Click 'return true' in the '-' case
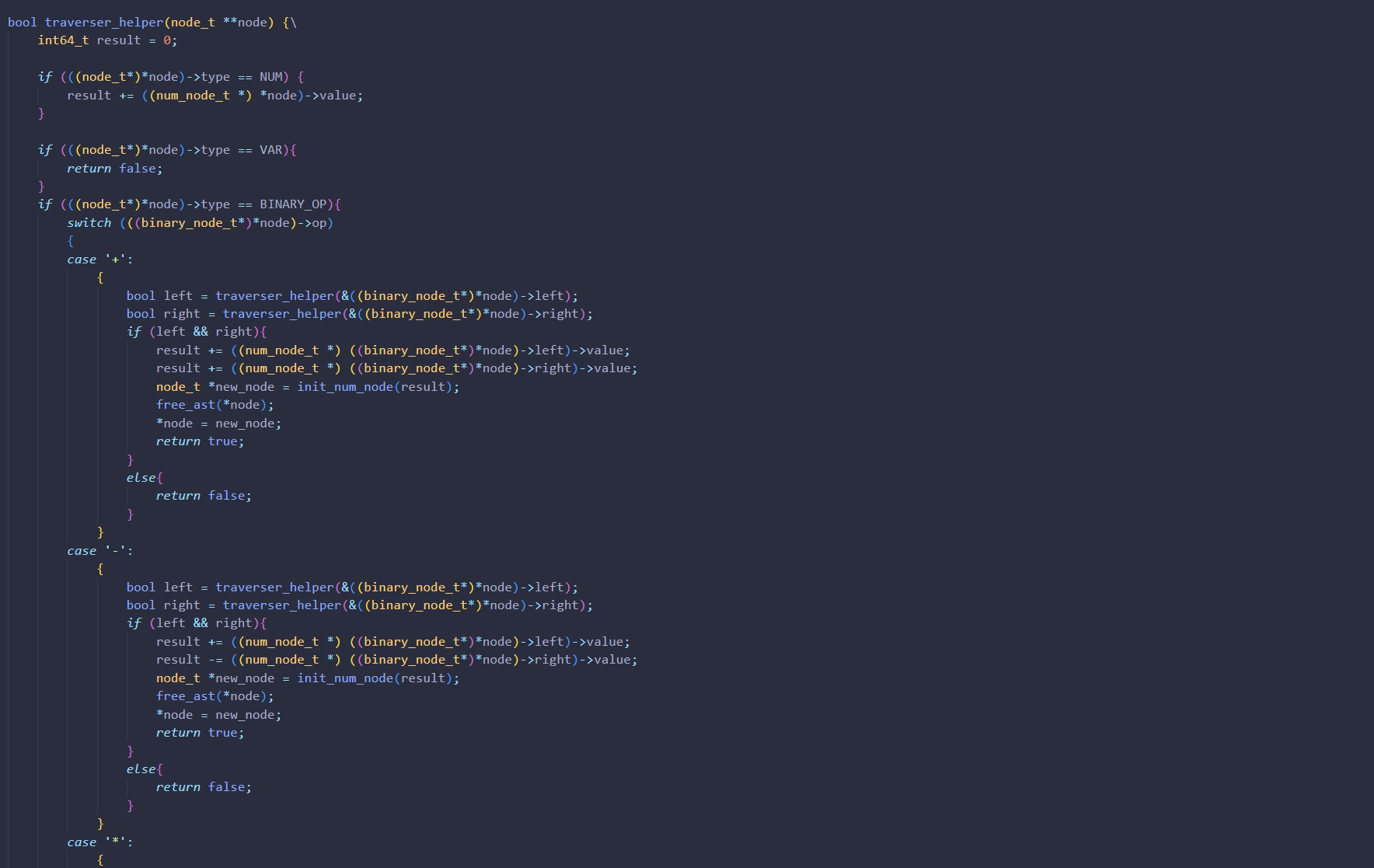 [x=200, y=733]
